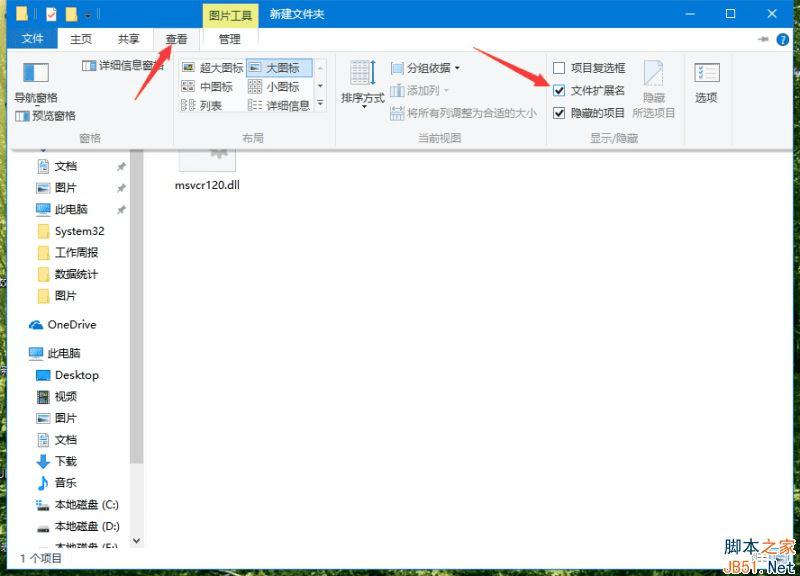Click Hide selected items (隐藏所选项目)
The image size is (800, 576).
click(654, 89)
